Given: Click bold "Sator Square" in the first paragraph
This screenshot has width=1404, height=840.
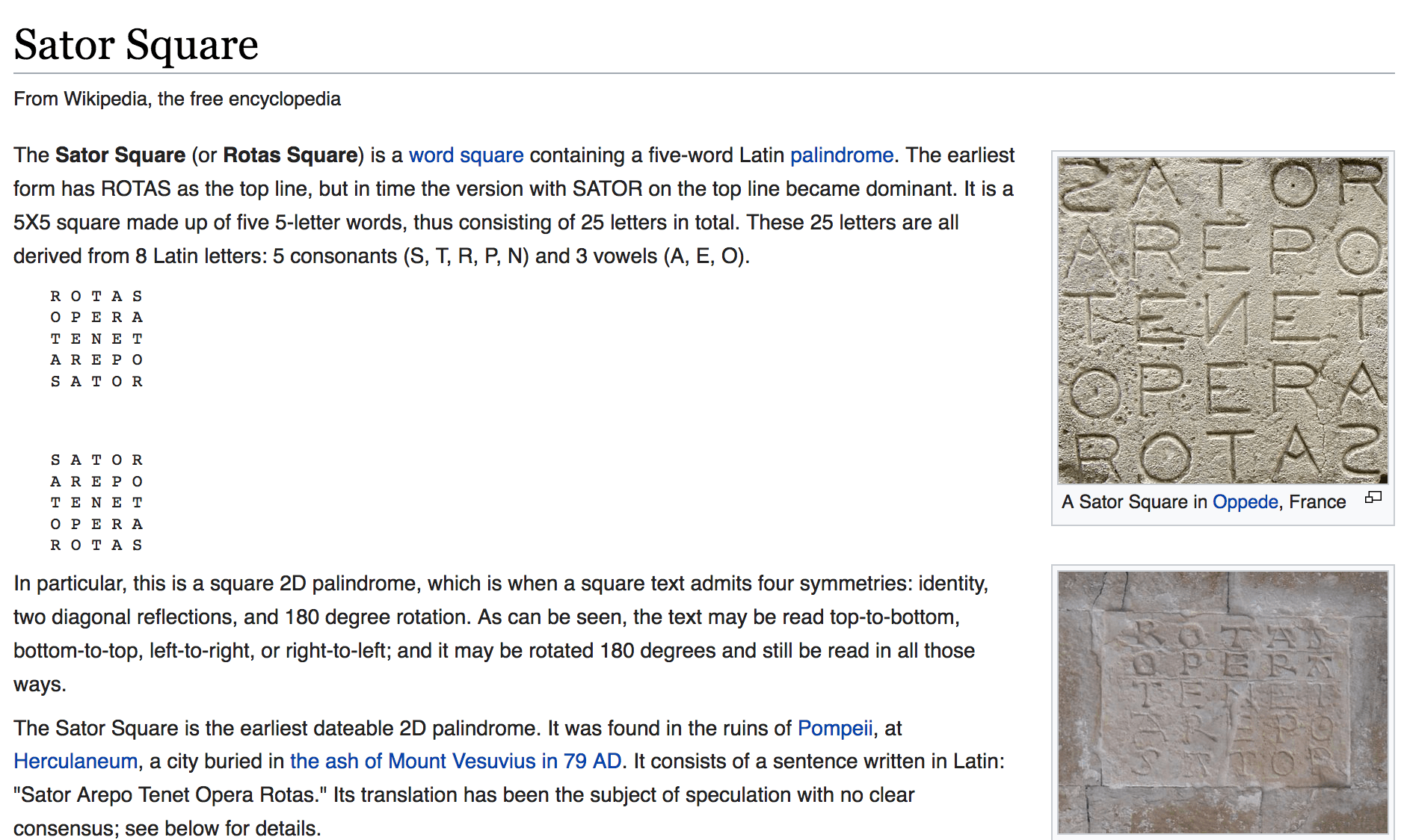Looking at the screenshot, I should (x=120, y=155).
